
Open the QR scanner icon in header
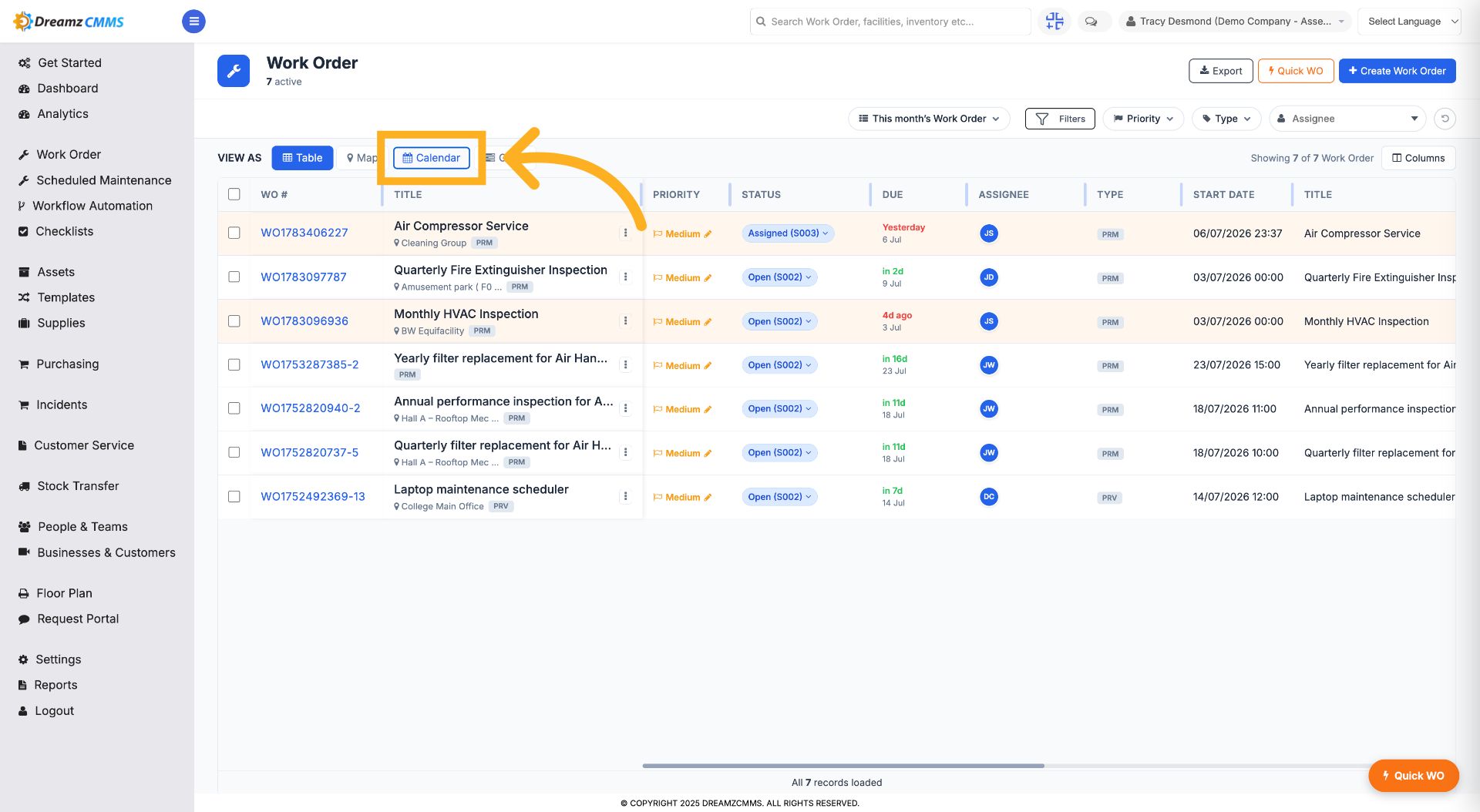click(1054, 22)
